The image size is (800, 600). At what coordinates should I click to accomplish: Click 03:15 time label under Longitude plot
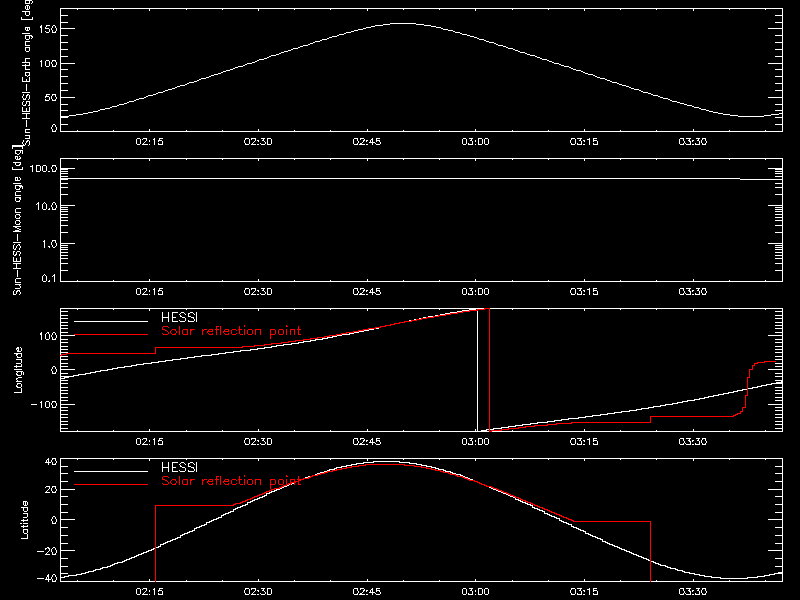pos(584,442)
